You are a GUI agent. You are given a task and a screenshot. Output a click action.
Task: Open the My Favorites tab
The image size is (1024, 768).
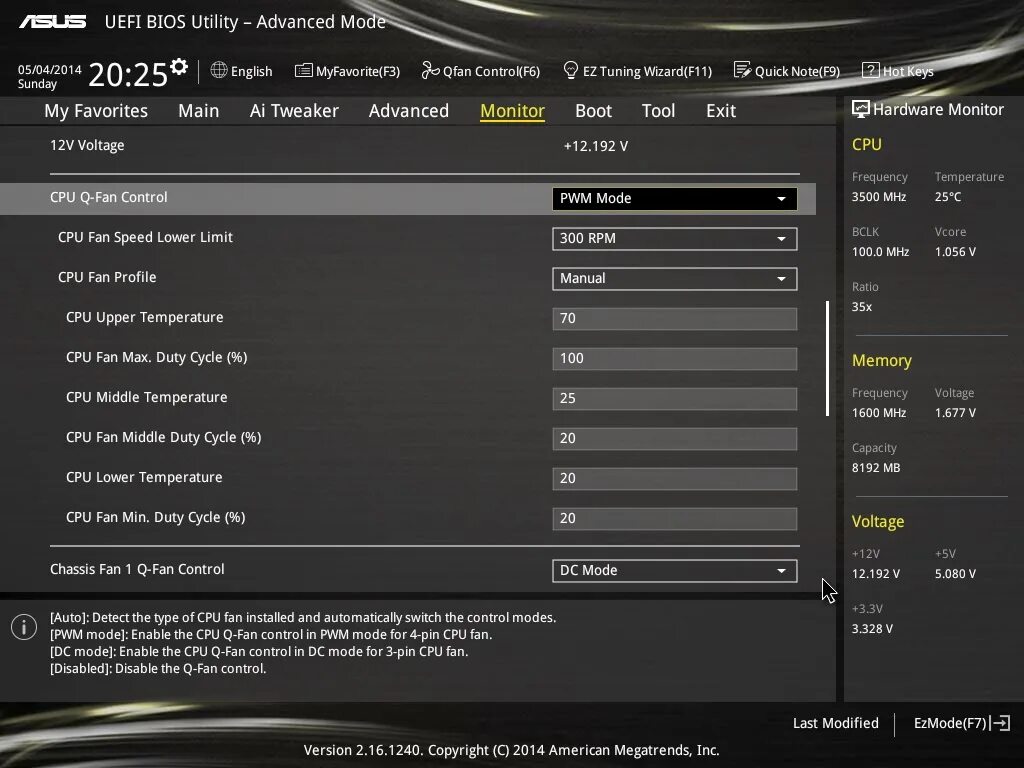(x=96, y=111)
